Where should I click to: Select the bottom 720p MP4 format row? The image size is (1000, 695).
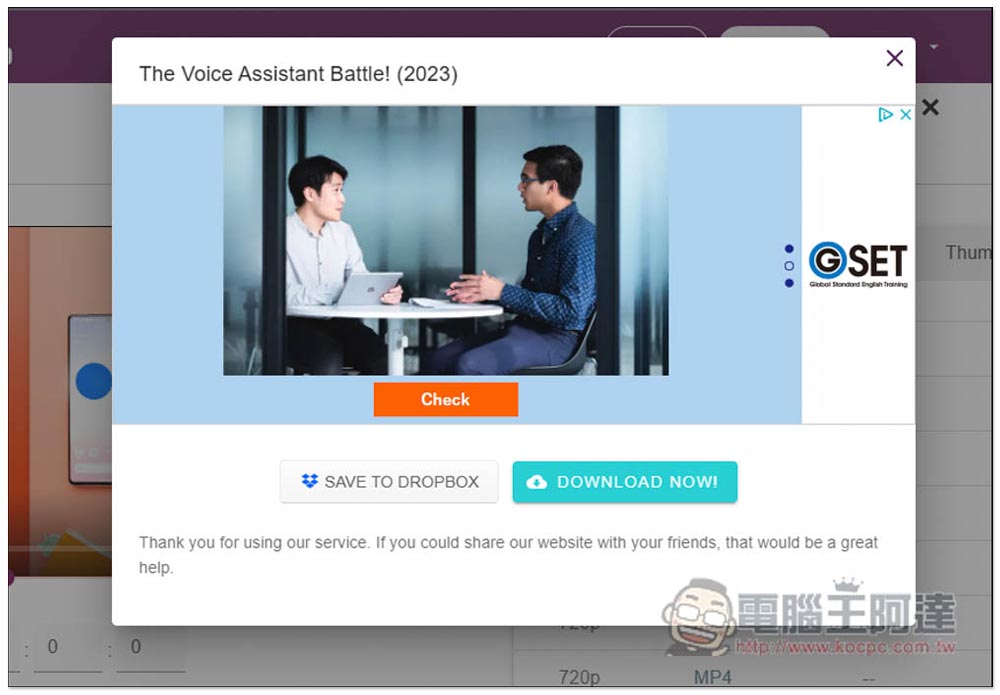click(753, 676)
